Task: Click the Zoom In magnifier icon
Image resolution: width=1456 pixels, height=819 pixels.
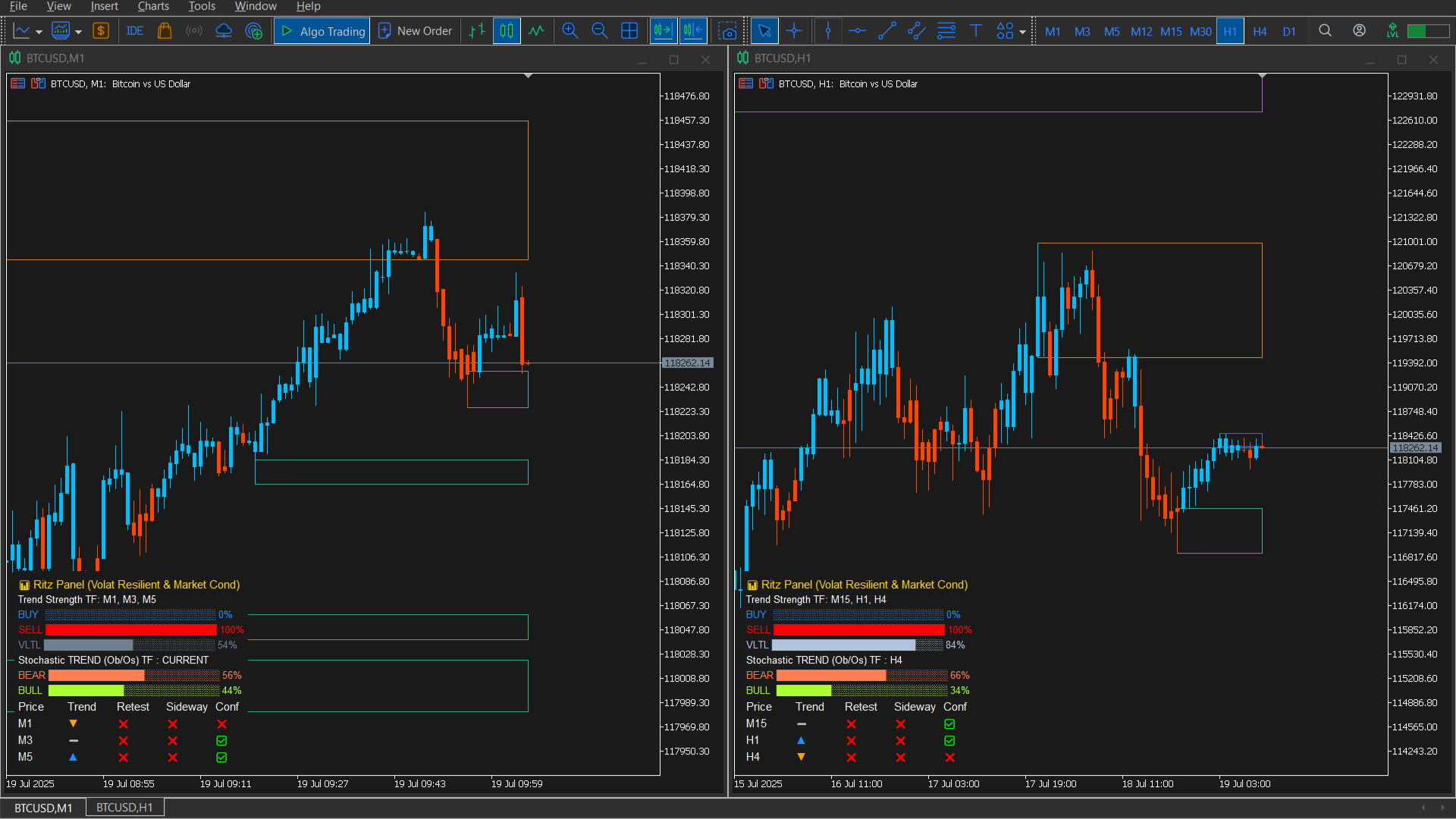Action: point(570,31)
